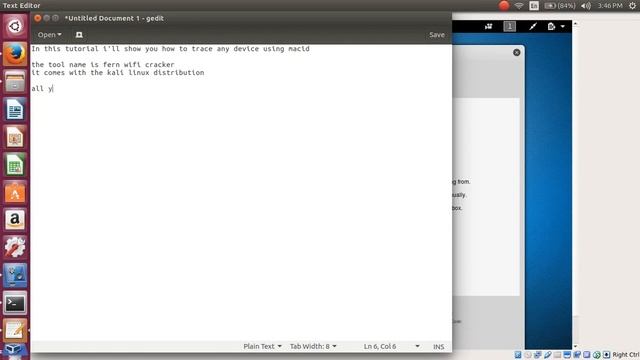Switch to the gedit text editor dock icon
Screen dimensions: 640x360
[x=15, y=330]
